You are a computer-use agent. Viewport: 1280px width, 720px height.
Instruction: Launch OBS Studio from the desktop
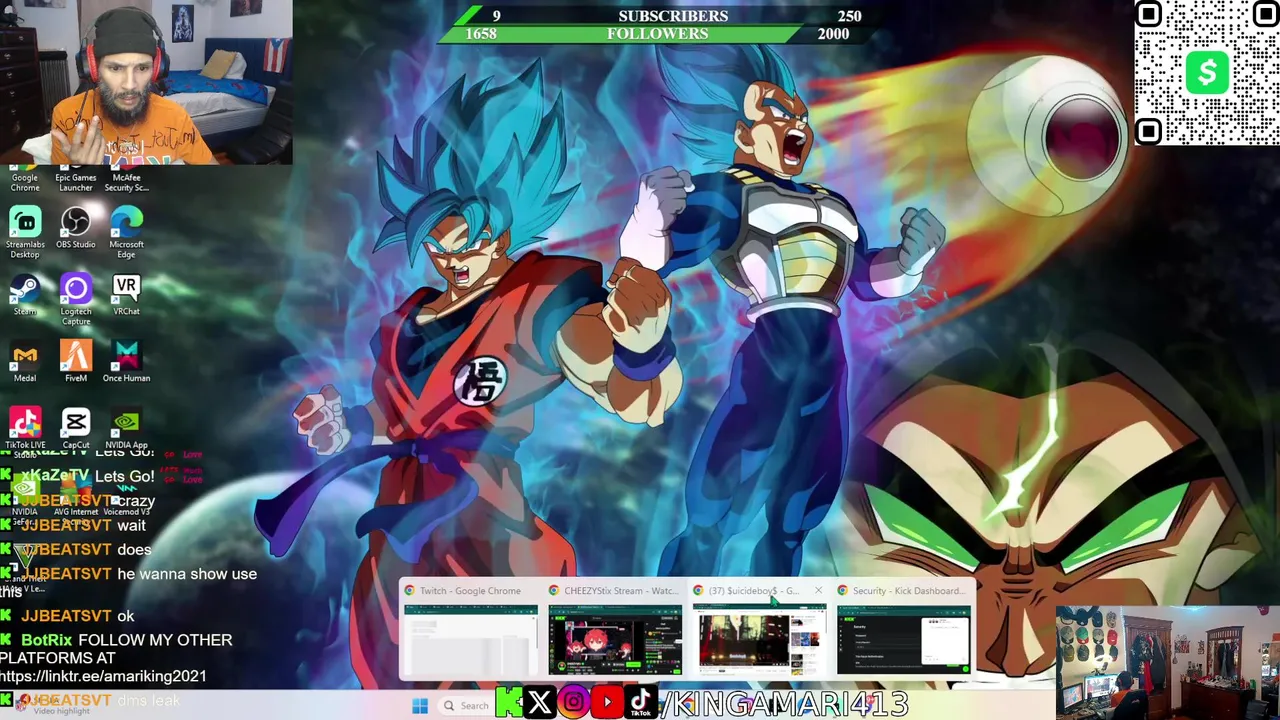click(76, 228)
